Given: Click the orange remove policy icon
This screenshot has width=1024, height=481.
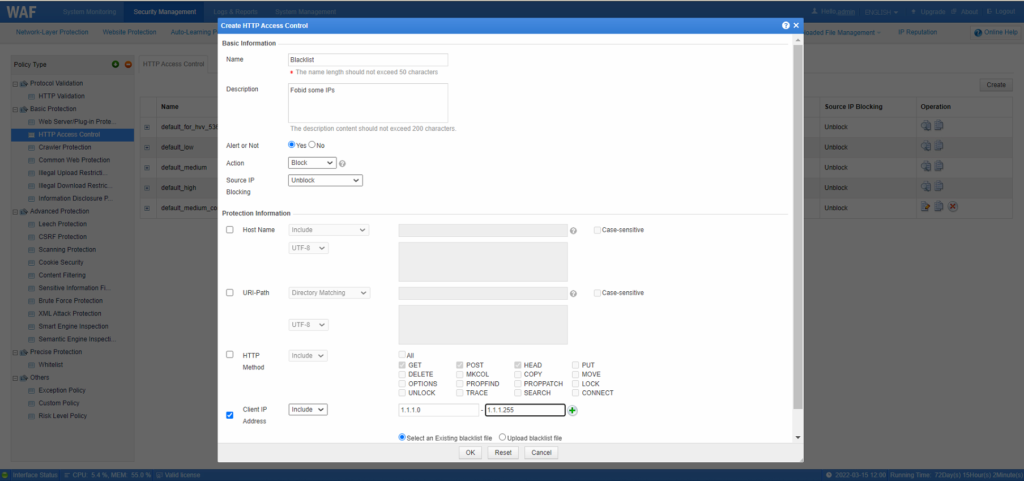Looking at the screenshot, I should click(128, 65).
